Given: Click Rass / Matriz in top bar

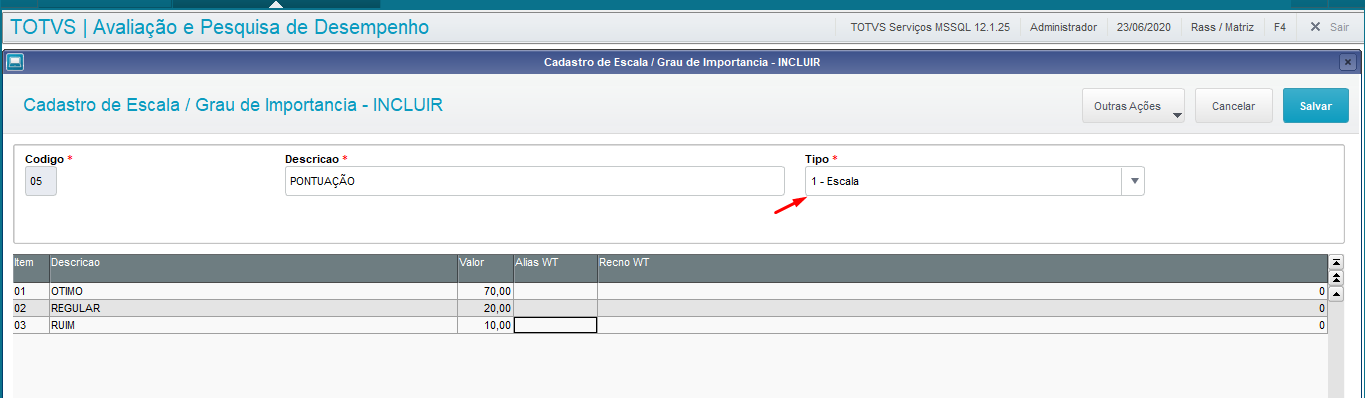Looking at the screenshot, I should [x=1223, y=27].
